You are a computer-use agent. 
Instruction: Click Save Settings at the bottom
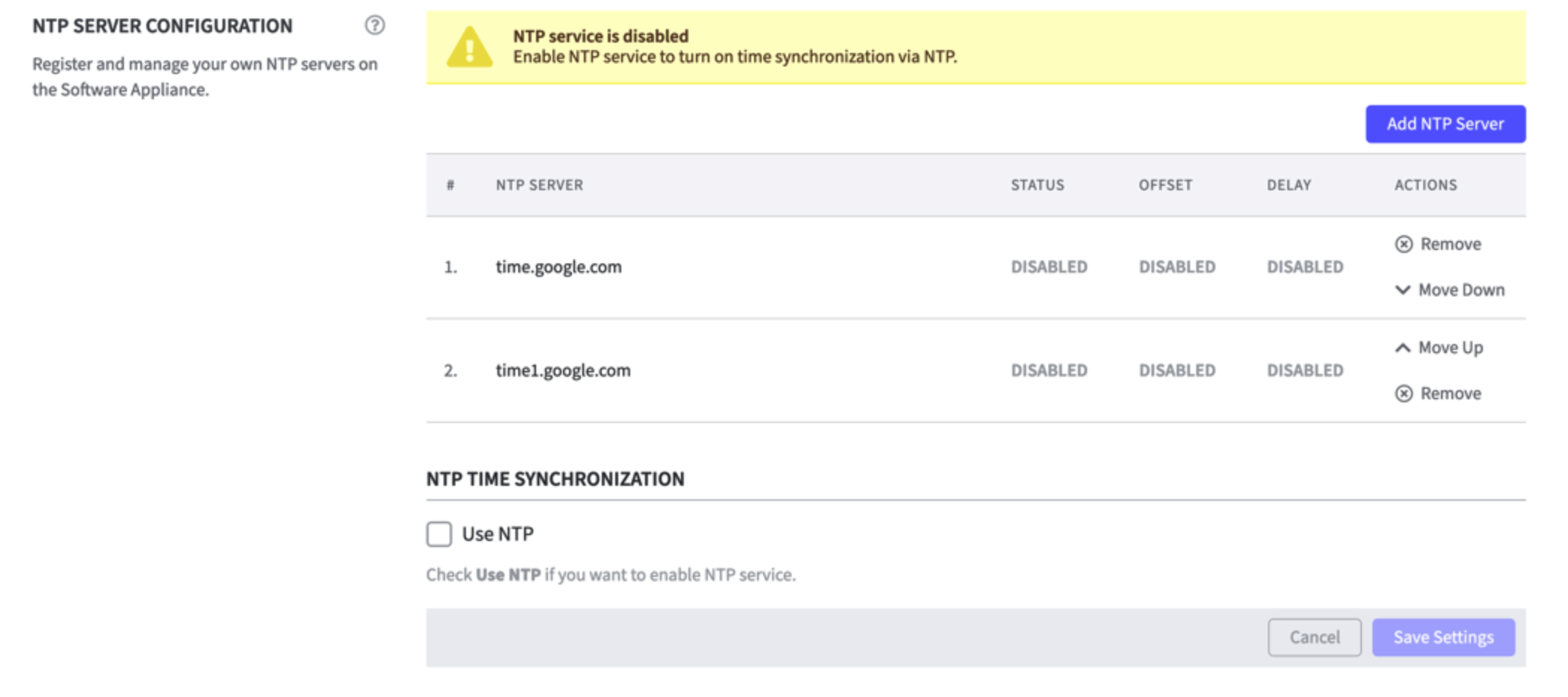[x=1443, y=637]
